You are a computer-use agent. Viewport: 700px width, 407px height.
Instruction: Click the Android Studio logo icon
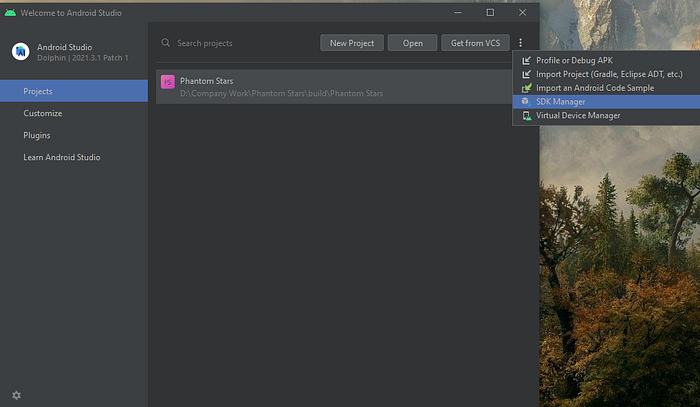click(21, 52)
